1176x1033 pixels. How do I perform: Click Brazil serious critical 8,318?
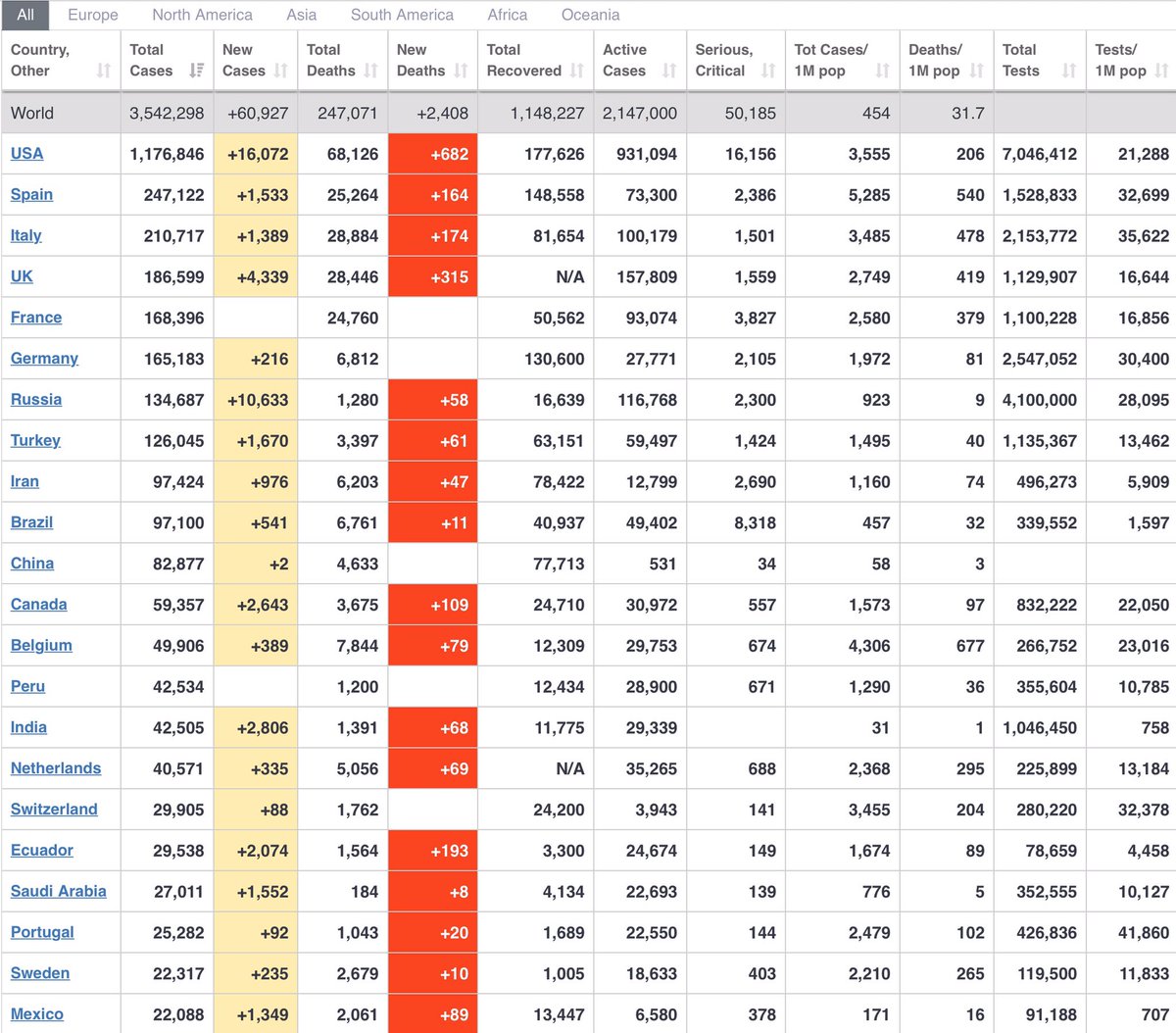[755, 523]
